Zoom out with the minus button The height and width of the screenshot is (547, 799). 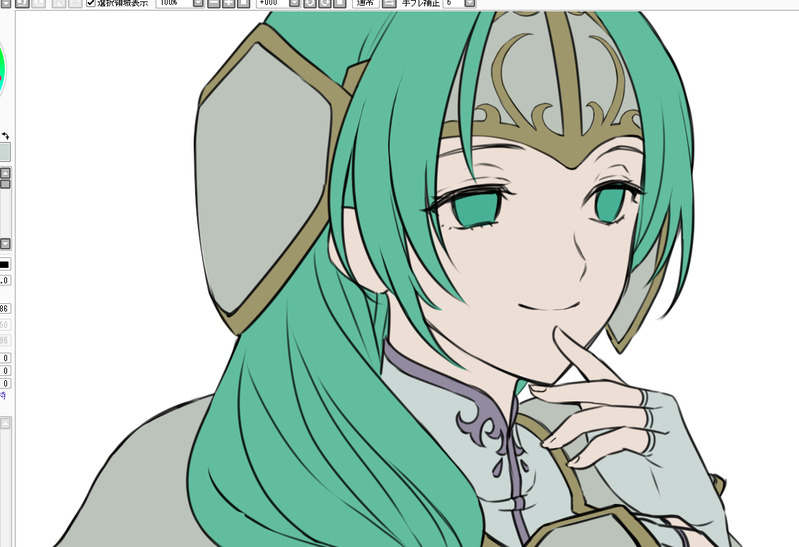point(214,3)
